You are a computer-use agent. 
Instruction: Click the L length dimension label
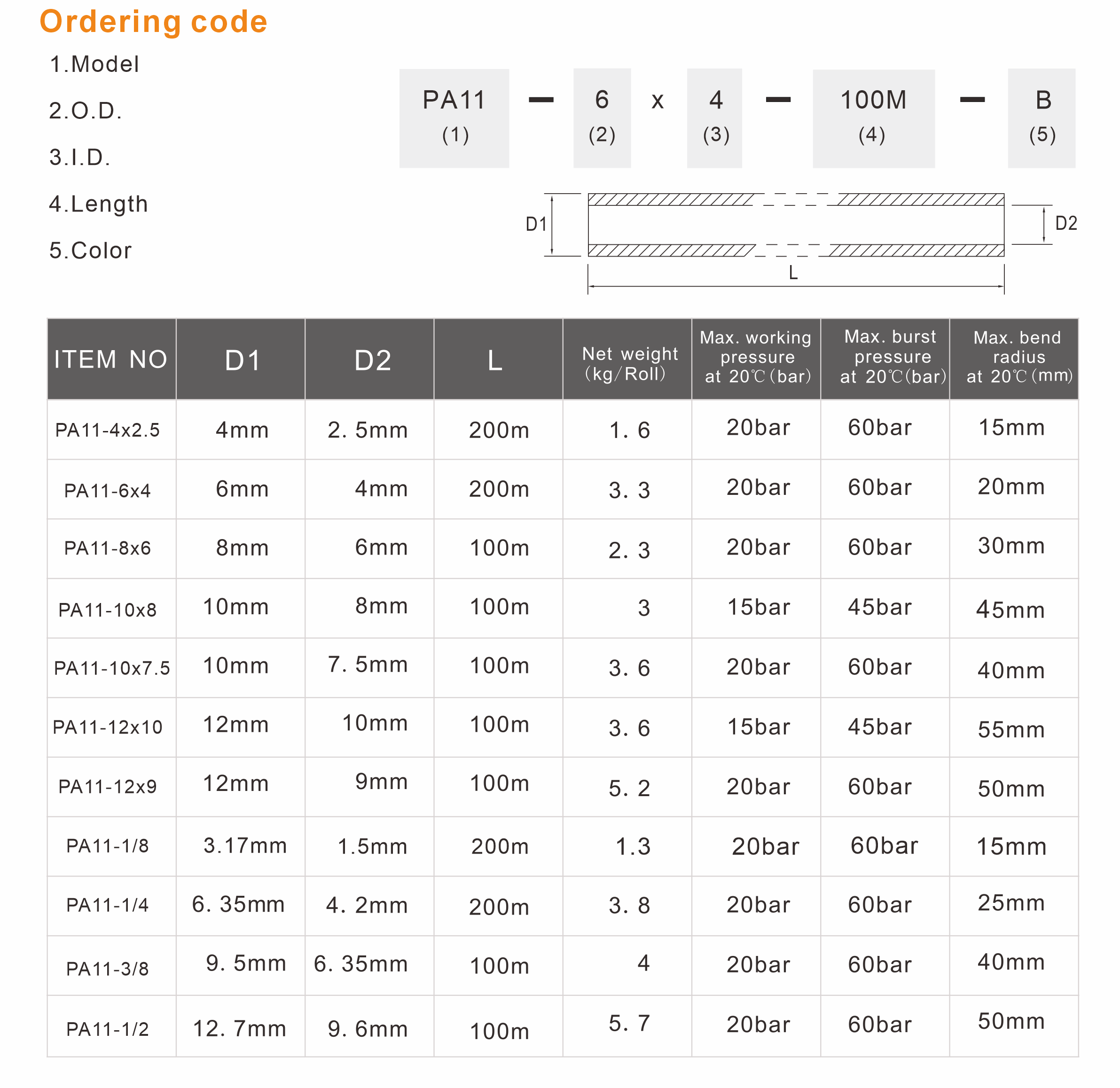[793, 273]
